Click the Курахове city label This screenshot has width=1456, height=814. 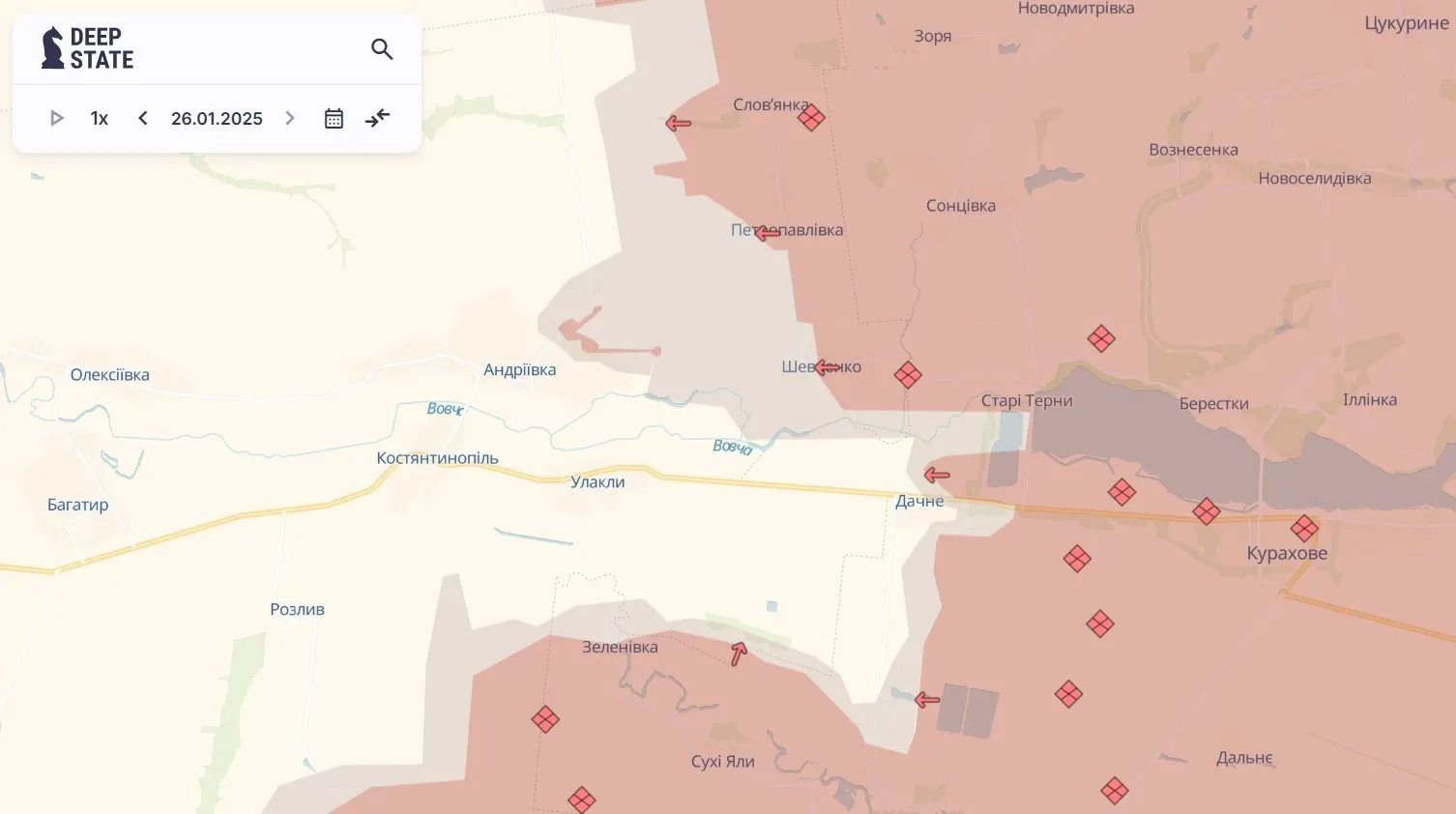point(1287,553)
